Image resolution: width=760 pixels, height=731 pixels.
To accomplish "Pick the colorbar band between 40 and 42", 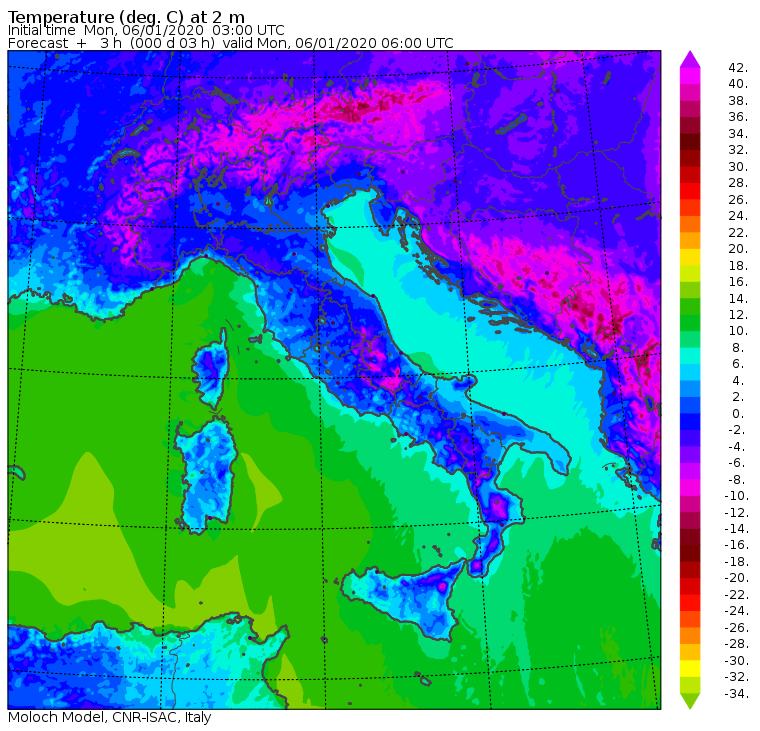I will 690,76.
